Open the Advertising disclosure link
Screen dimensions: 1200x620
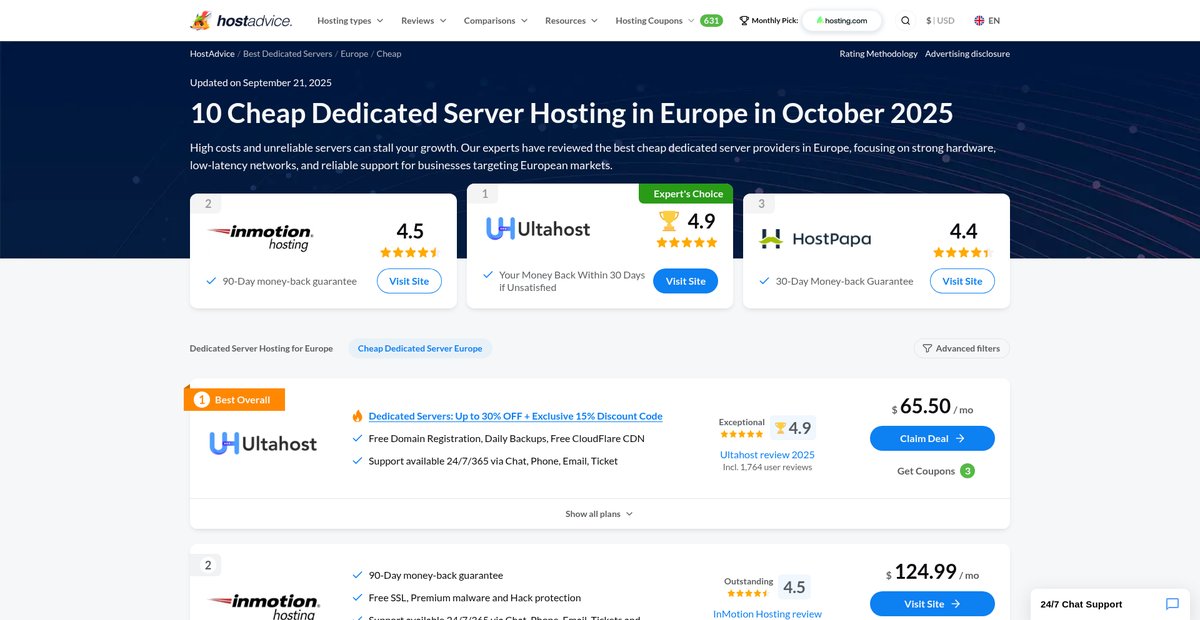pyautogui.click(x=967, y=54)
